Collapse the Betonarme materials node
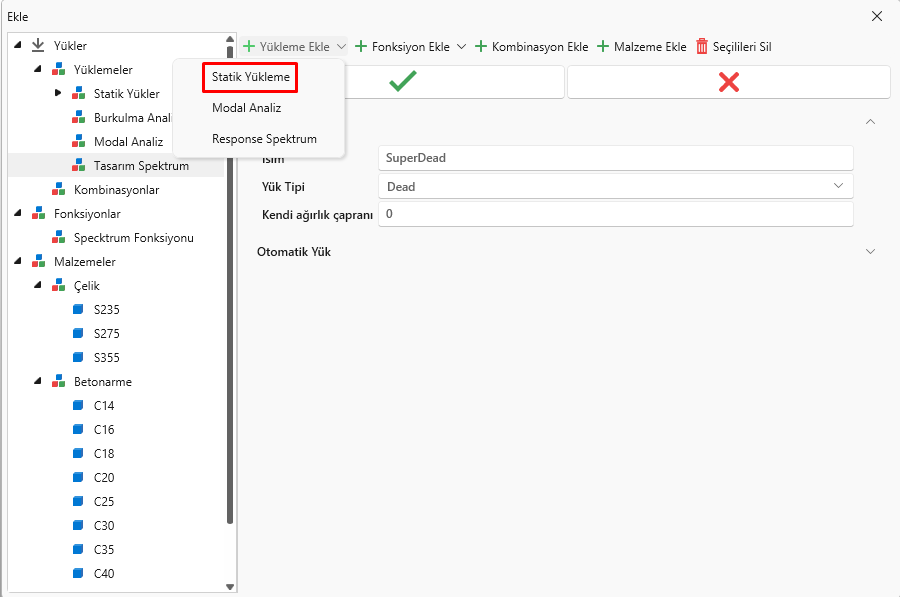900x597 pixels. click(38, 382)
